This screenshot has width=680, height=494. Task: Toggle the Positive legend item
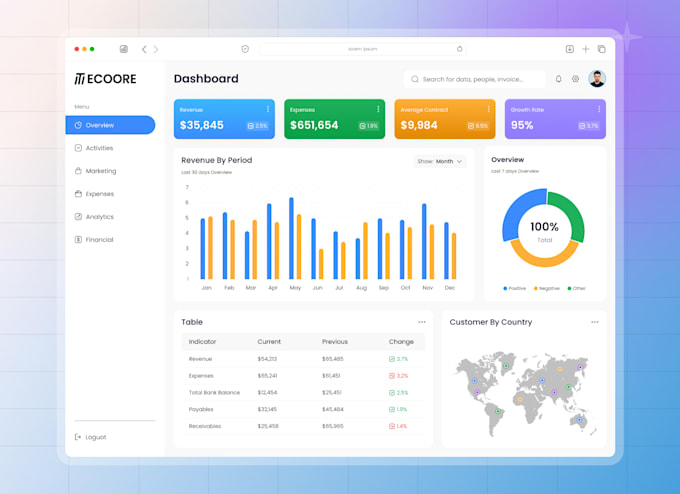[x=514, y=288]
